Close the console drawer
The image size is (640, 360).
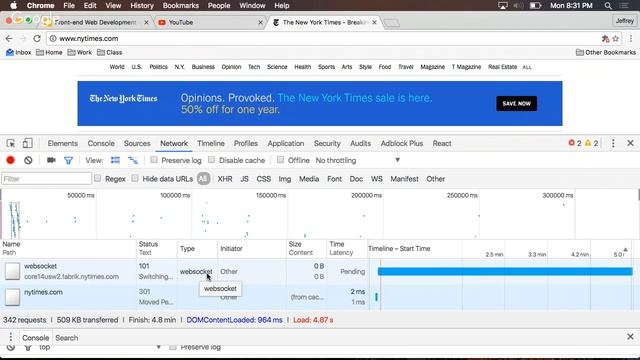(x=630, y=337)
